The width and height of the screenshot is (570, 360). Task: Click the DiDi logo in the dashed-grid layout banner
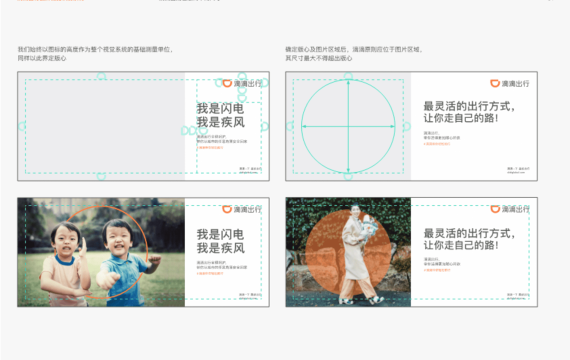pos(242,83)
